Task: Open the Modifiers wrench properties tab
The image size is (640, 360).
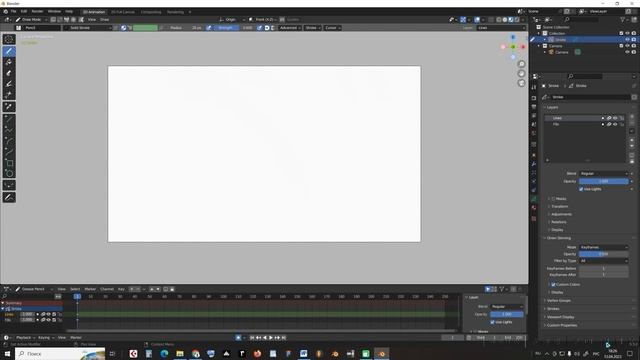Action: (534, 164)
